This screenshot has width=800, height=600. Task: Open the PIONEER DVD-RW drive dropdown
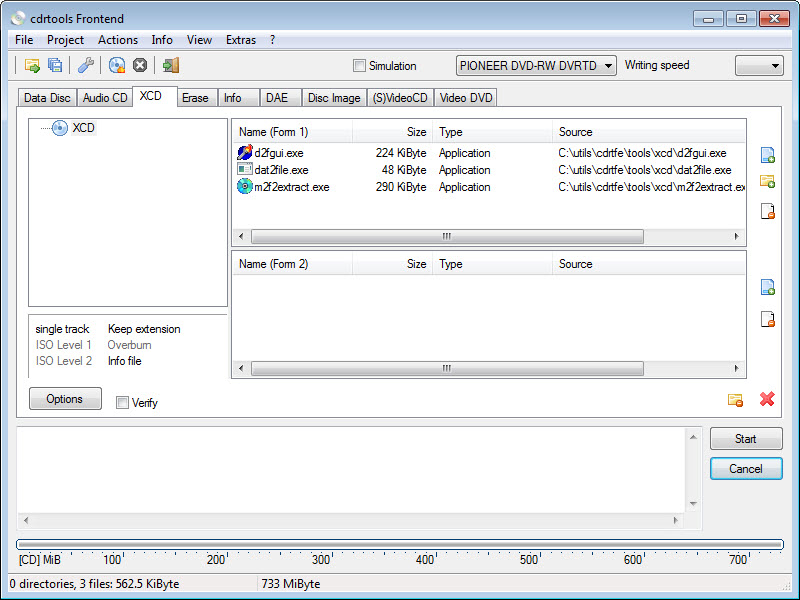(x=536, y=66)
